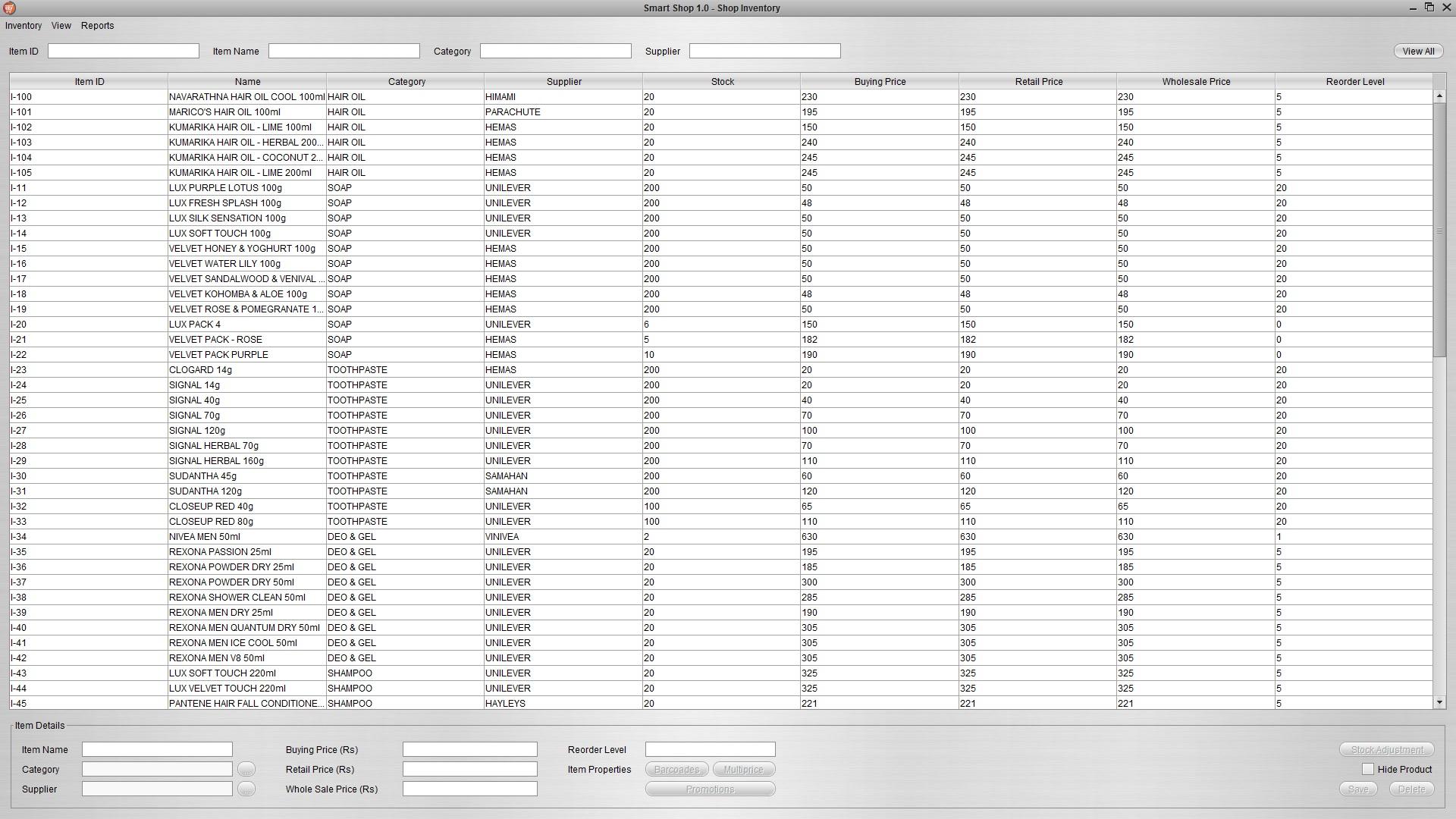
Task: Click Category field in Item Details
Action: [157, 769]
